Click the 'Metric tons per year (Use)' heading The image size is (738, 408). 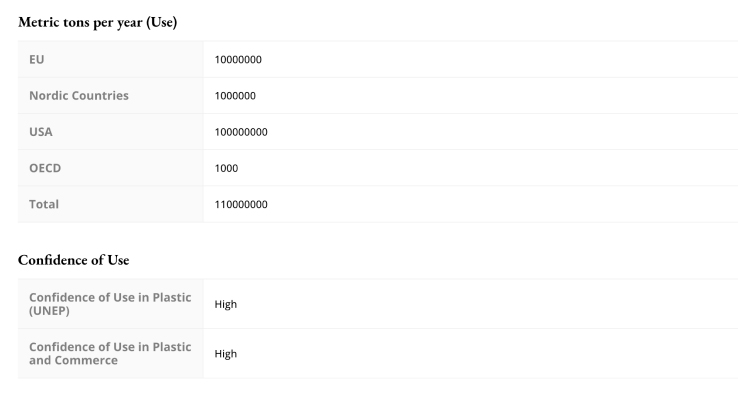pos(97,22)
